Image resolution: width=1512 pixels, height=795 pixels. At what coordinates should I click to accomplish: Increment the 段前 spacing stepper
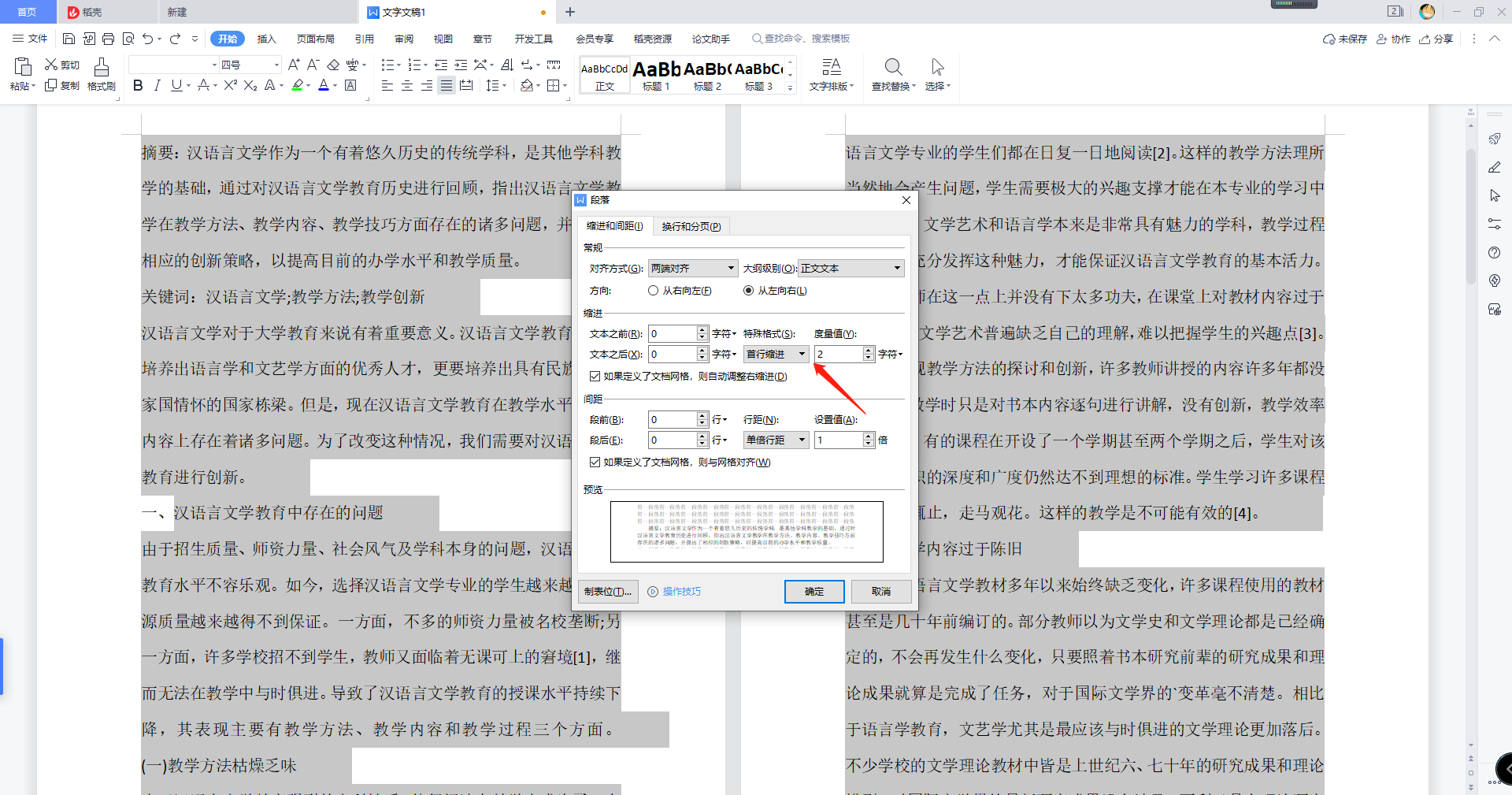click(x=703, y=416)
